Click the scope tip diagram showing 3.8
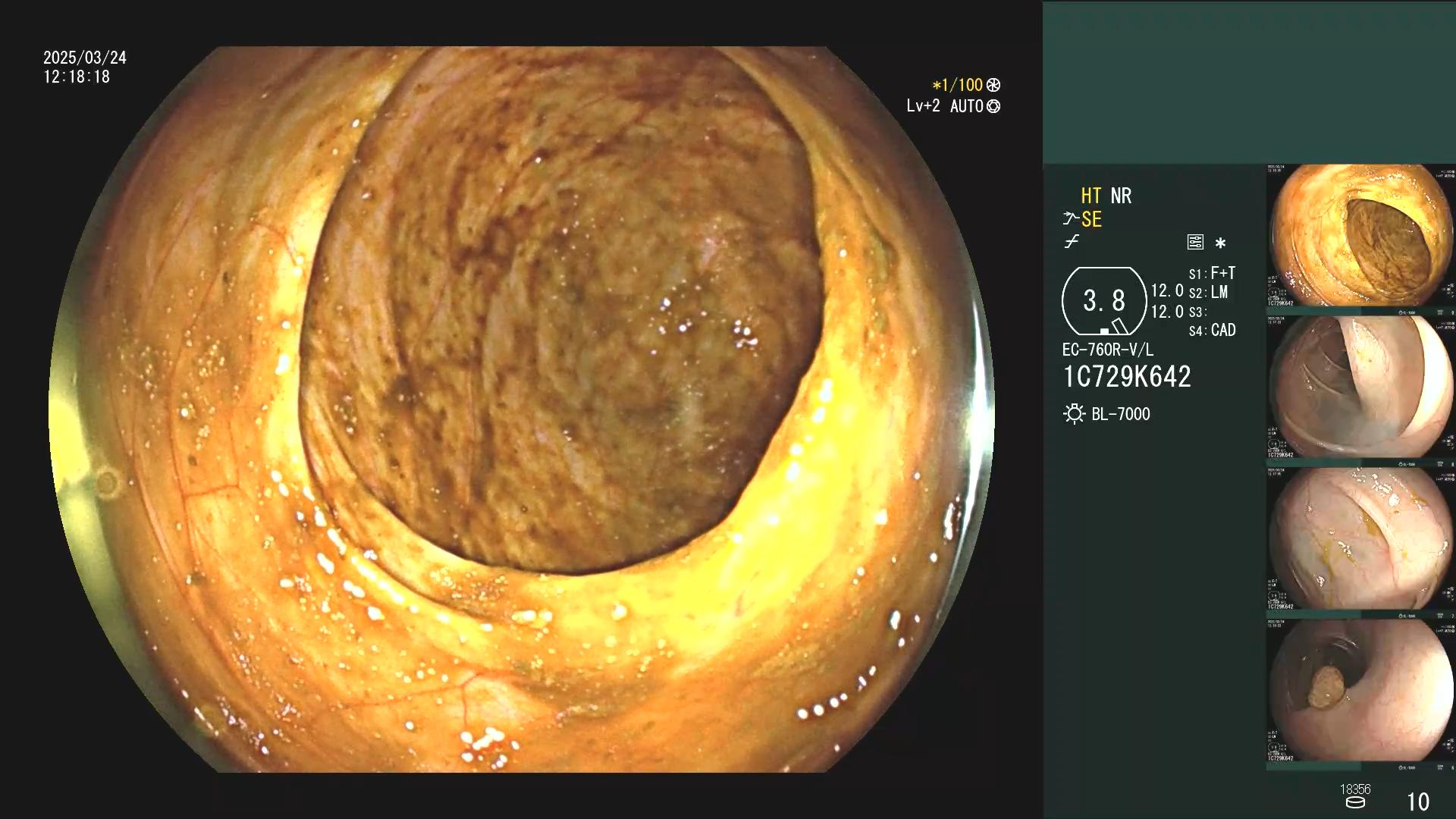 1104,301
